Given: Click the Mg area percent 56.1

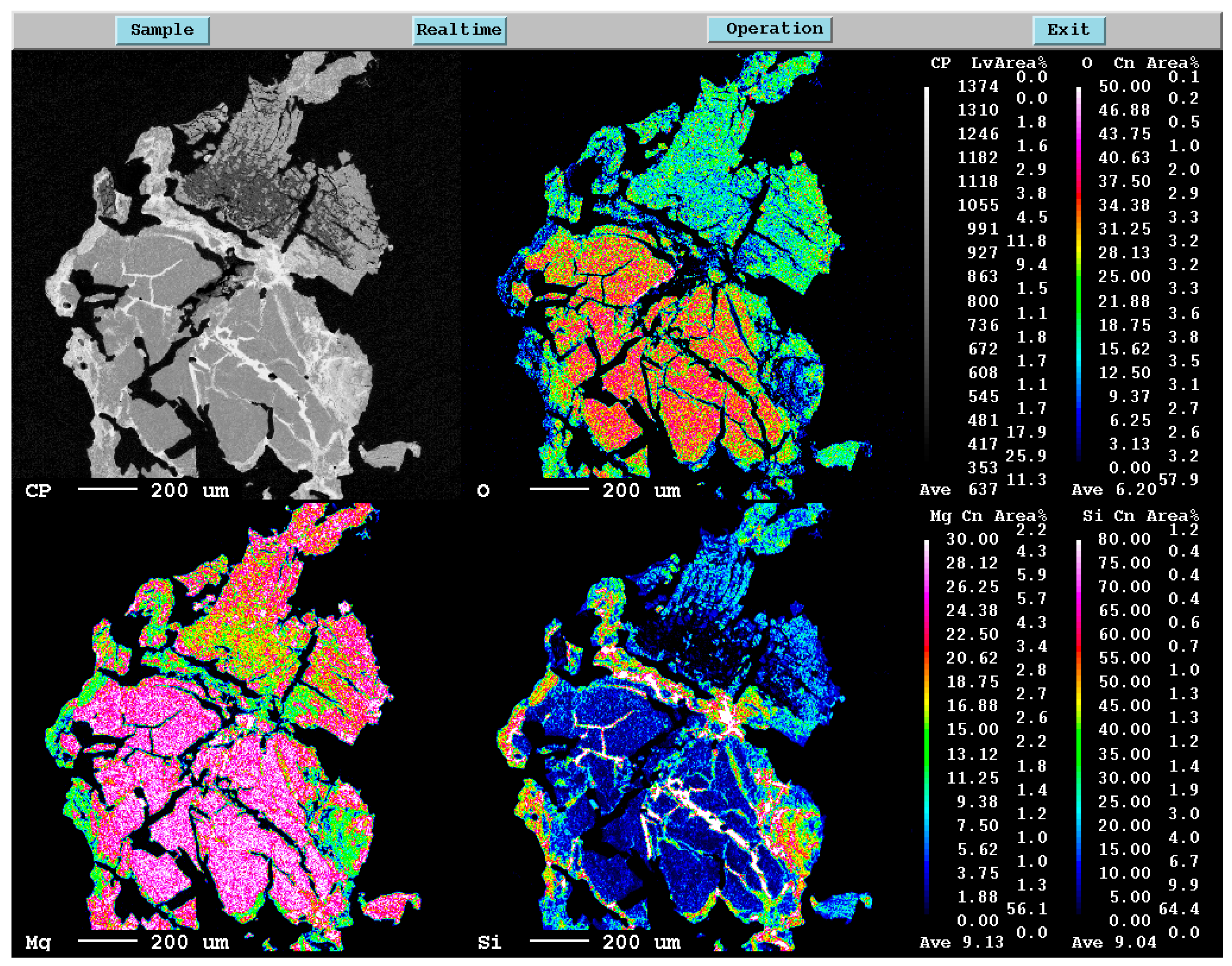Looking at the screenshot, I should click(x=1026, y=909).
